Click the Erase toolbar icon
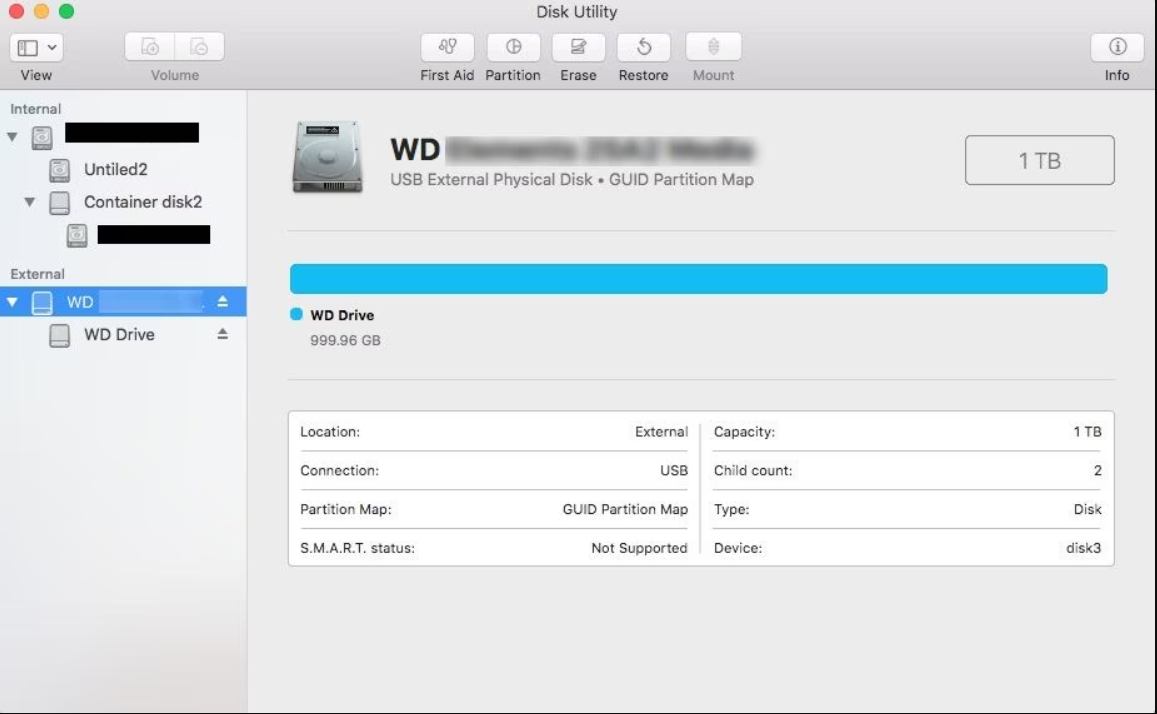Screen dimensions: 1157x714 coord(578,47)
